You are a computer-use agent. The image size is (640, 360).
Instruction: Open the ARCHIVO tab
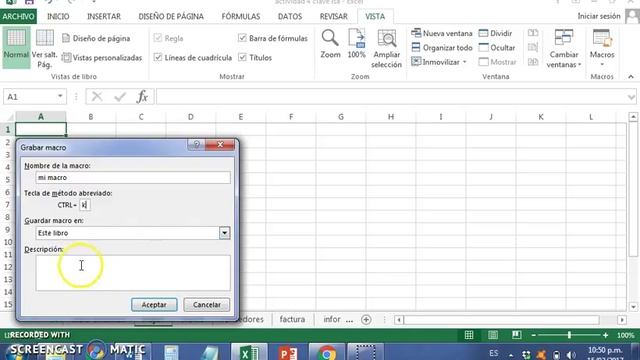pos(18,17)
